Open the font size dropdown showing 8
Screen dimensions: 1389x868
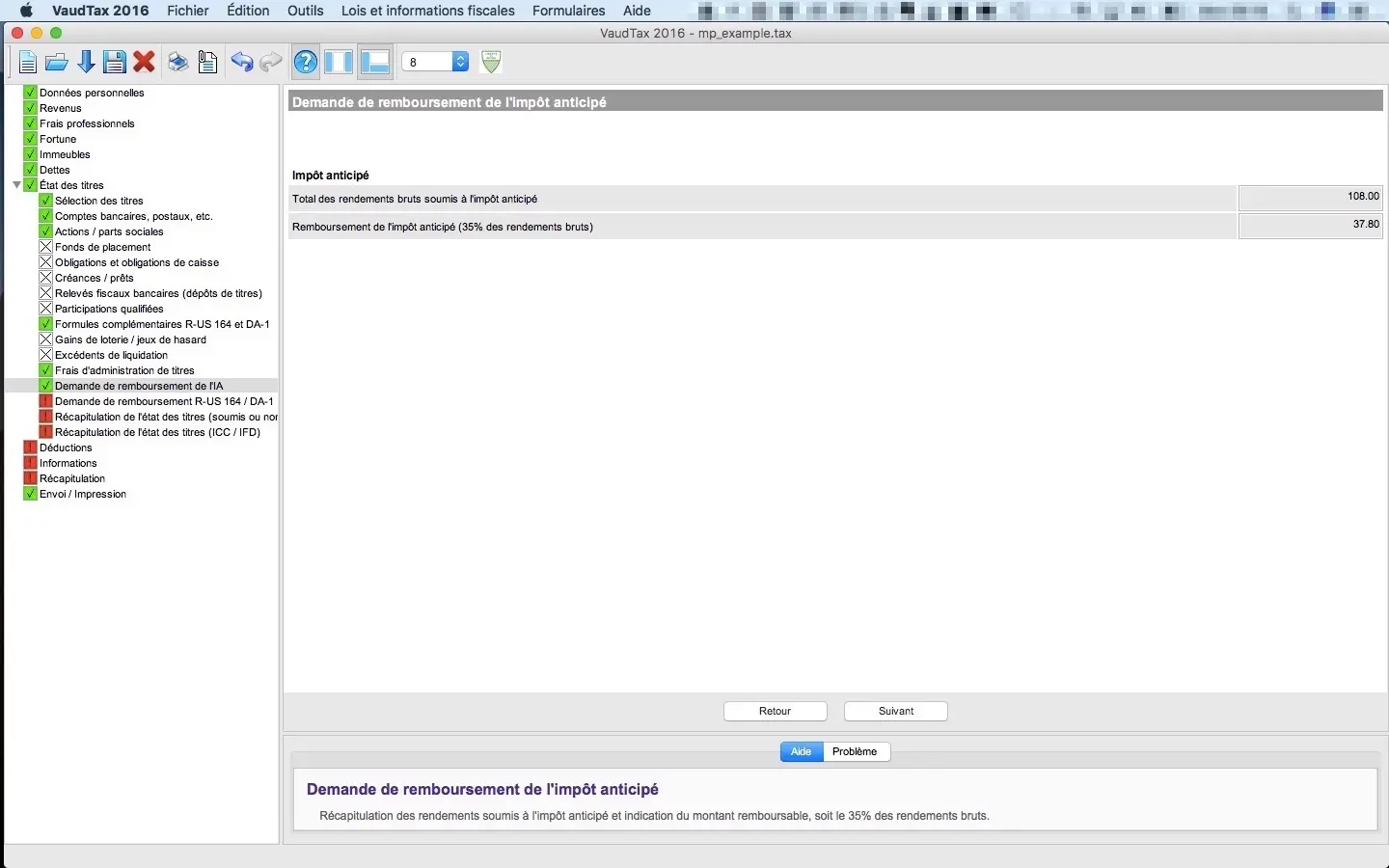[435, 62]
